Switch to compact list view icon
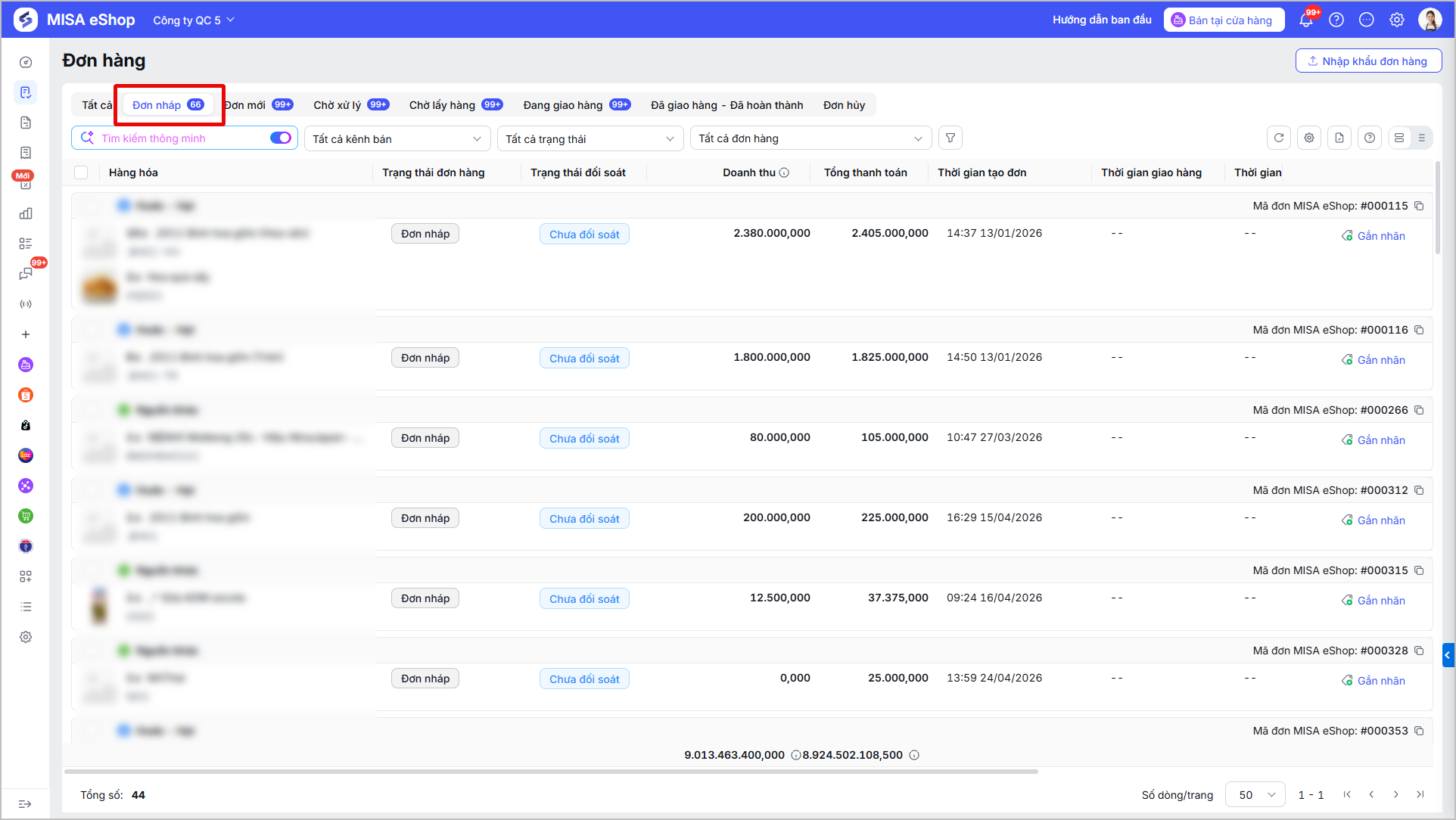 tap(1422, 138)
